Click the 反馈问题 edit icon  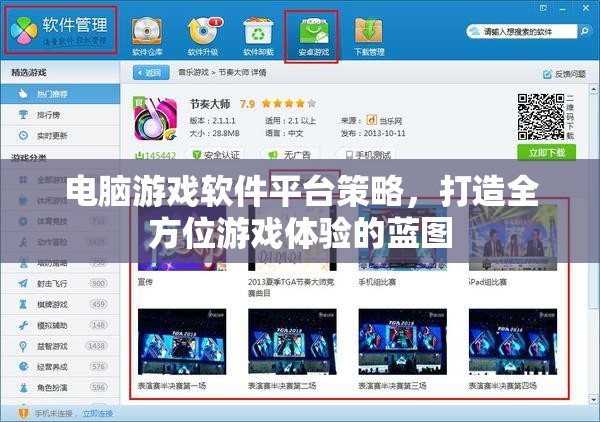(547, 74)
